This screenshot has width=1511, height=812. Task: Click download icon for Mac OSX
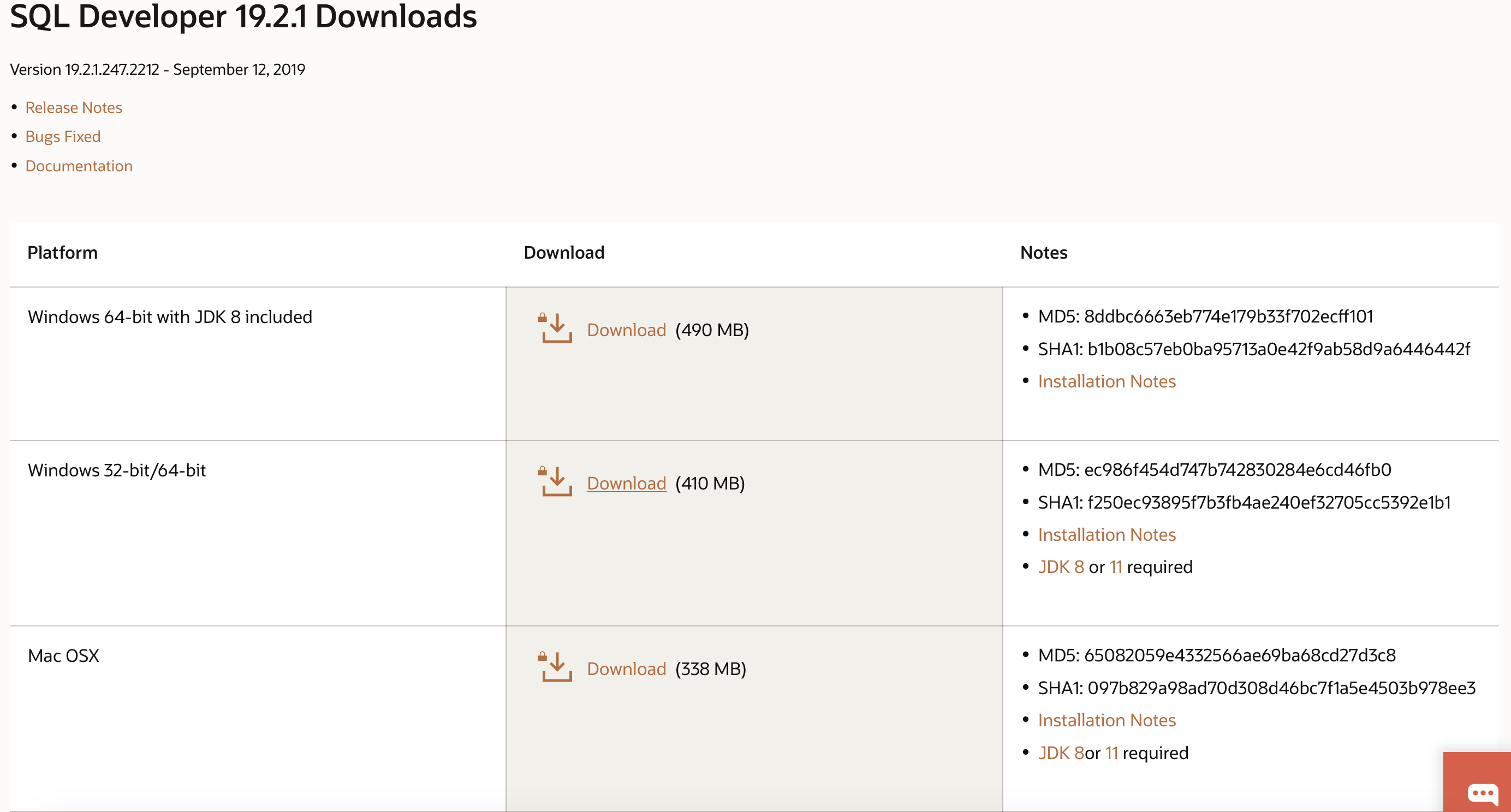pos(555,667)
